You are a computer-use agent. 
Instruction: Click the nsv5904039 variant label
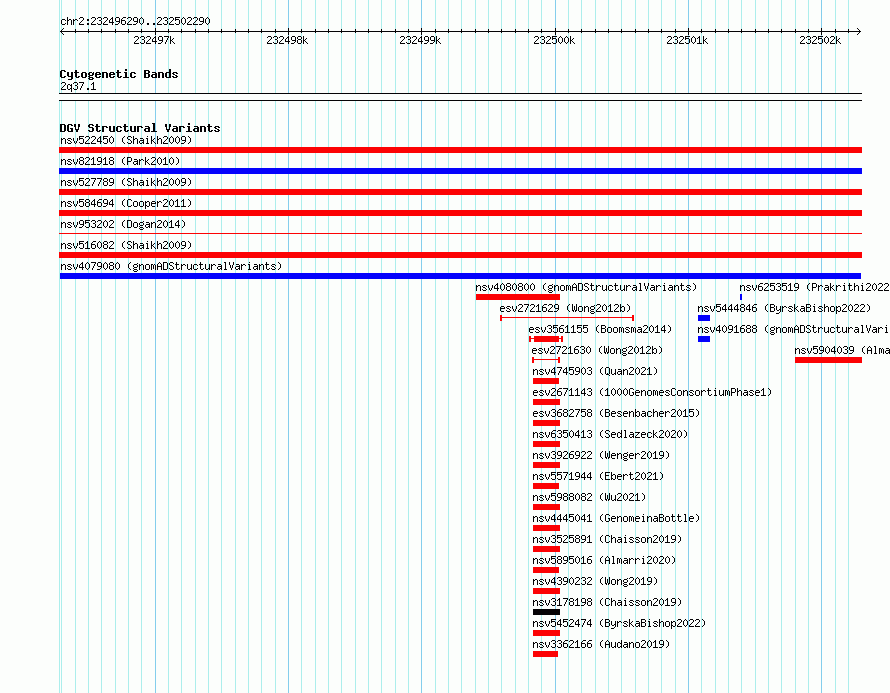pos(842,350)
